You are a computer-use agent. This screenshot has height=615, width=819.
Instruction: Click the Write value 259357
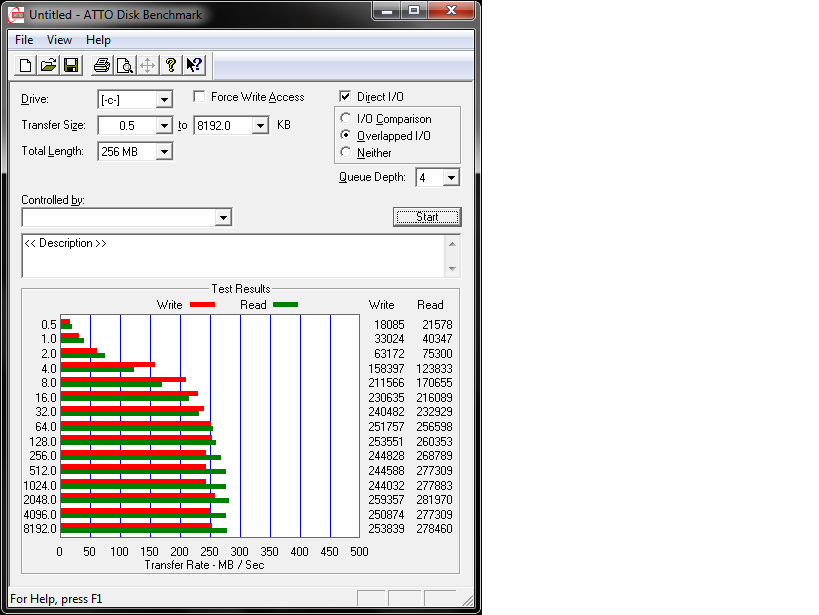(x=386, y=500)
